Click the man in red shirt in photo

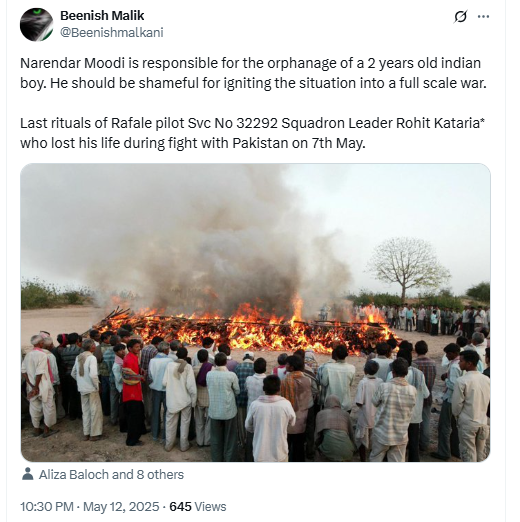click(x=133, y=392)
